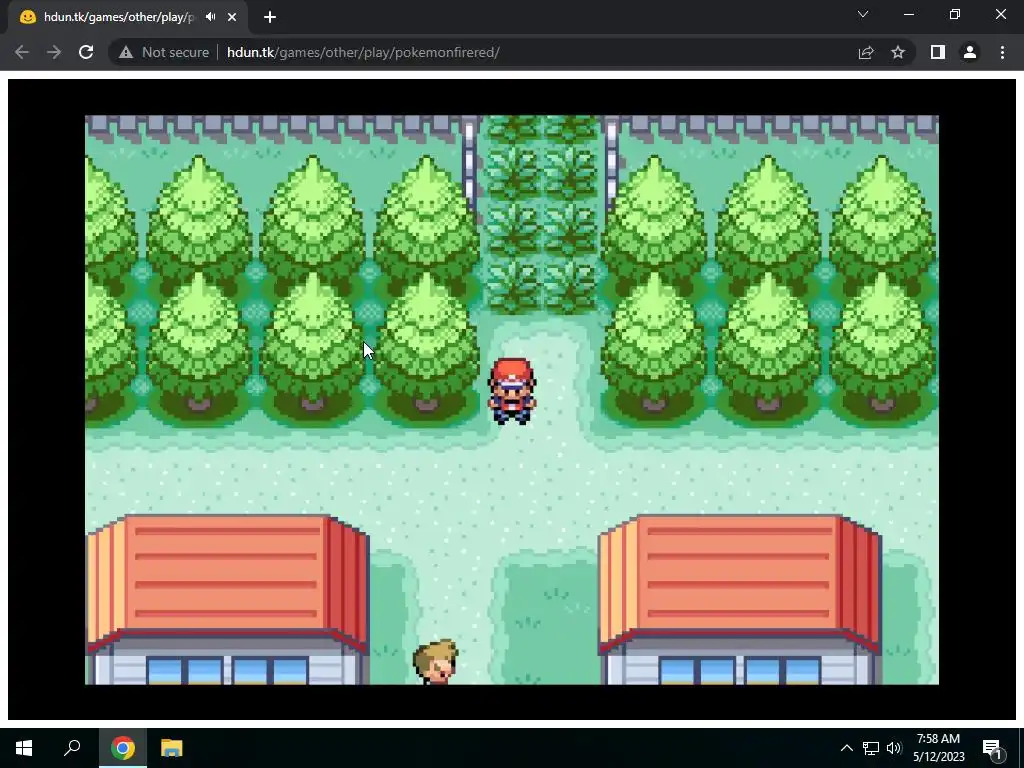Bookmark this page with the star
This screenshot has width=1024, height=768.
898,52
